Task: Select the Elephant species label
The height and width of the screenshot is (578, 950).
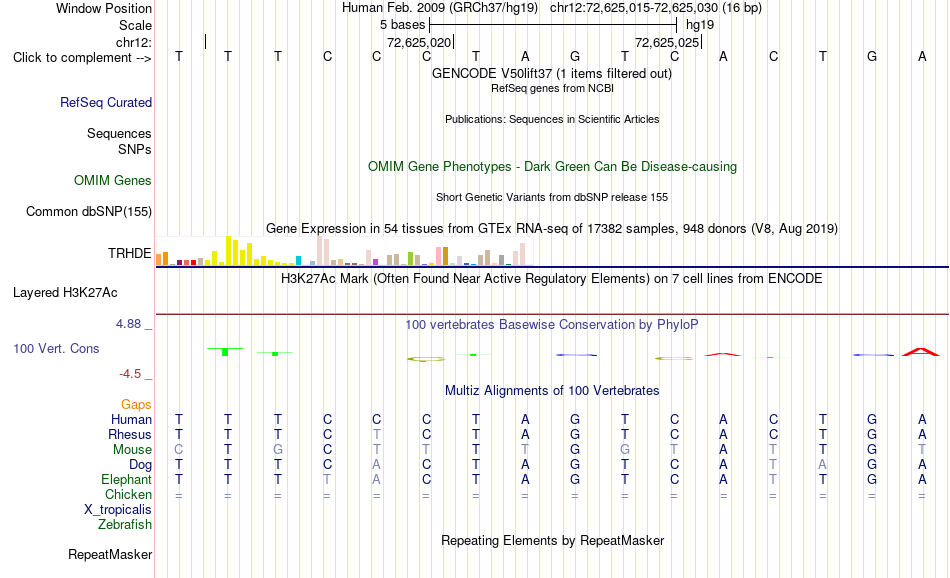Action: [127, 479]
